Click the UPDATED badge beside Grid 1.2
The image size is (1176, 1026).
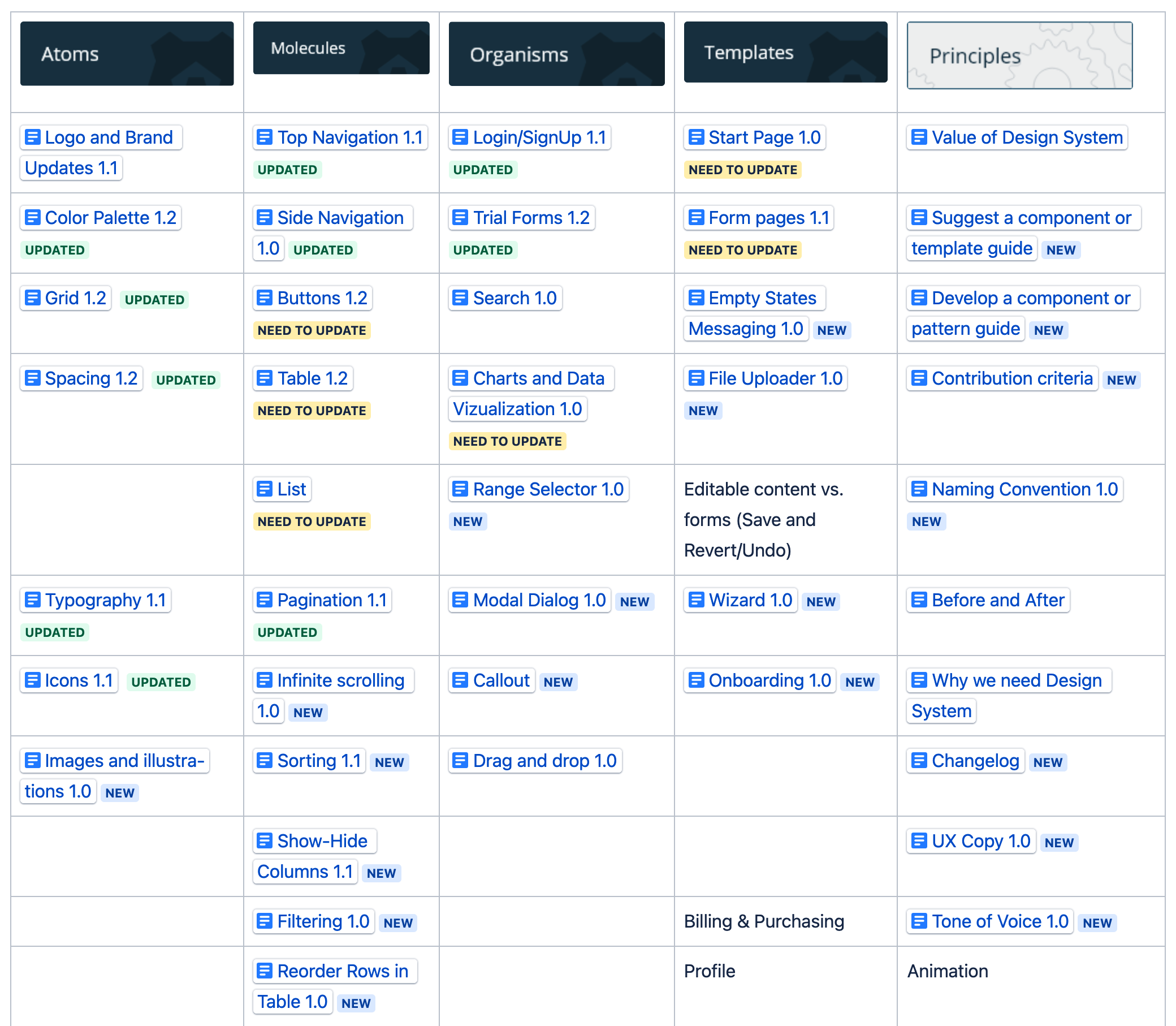(154, 300)
